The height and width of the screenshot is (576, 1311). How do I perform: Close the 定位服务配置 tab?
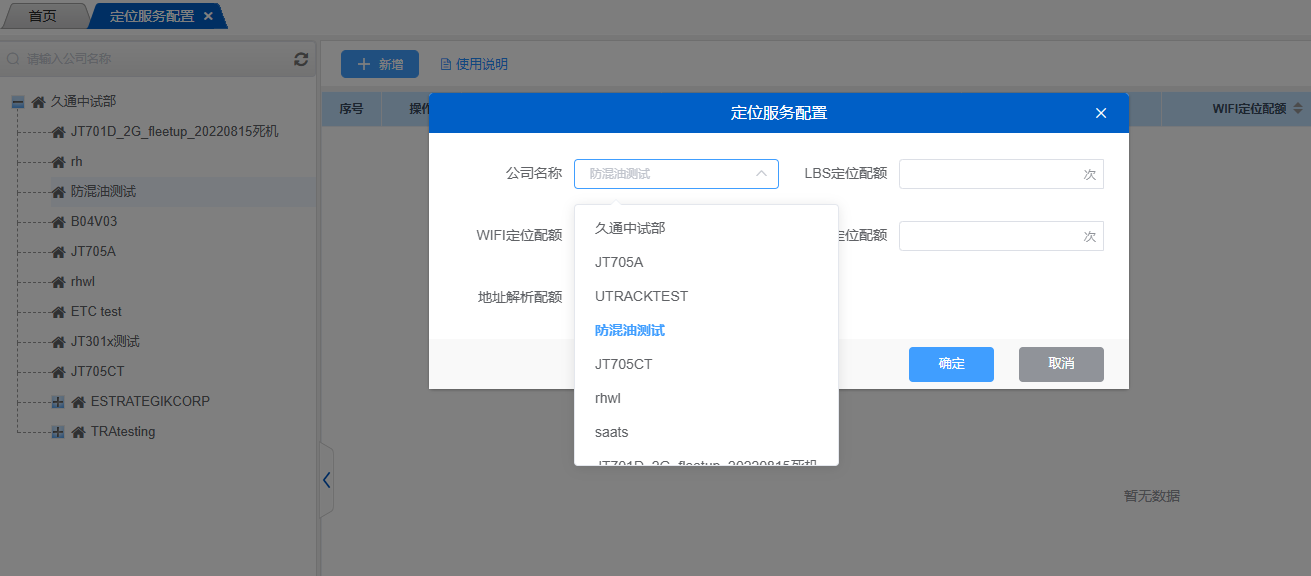tap(208, 16)
